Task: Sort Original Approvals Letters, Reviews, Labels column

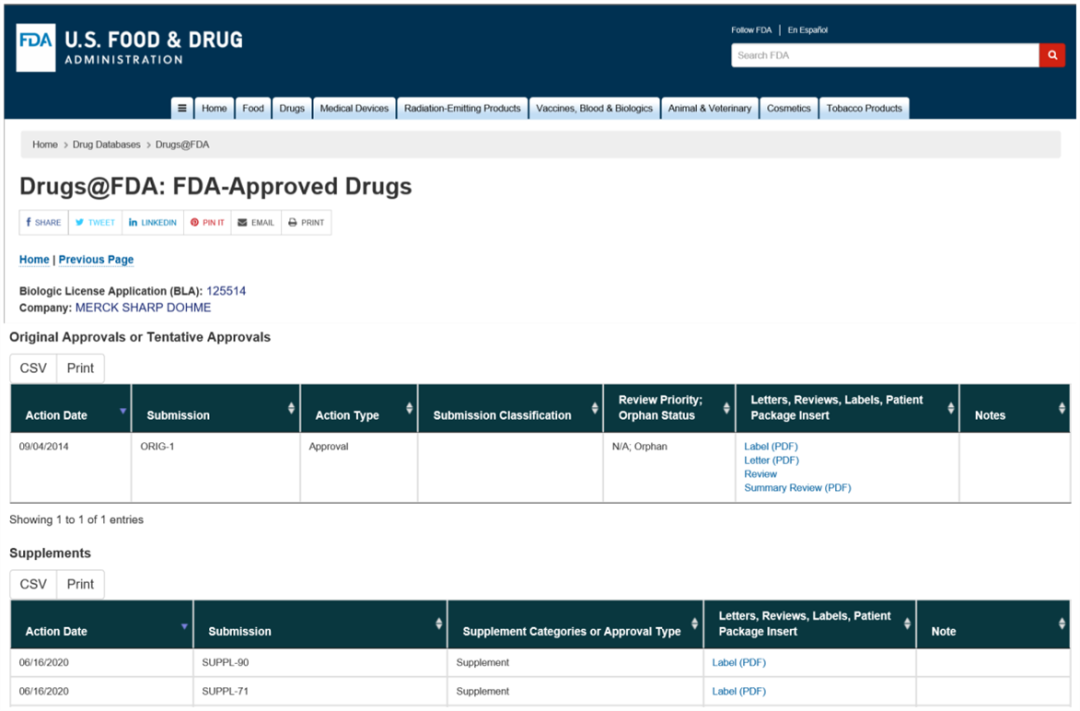Action: [847, 409]
